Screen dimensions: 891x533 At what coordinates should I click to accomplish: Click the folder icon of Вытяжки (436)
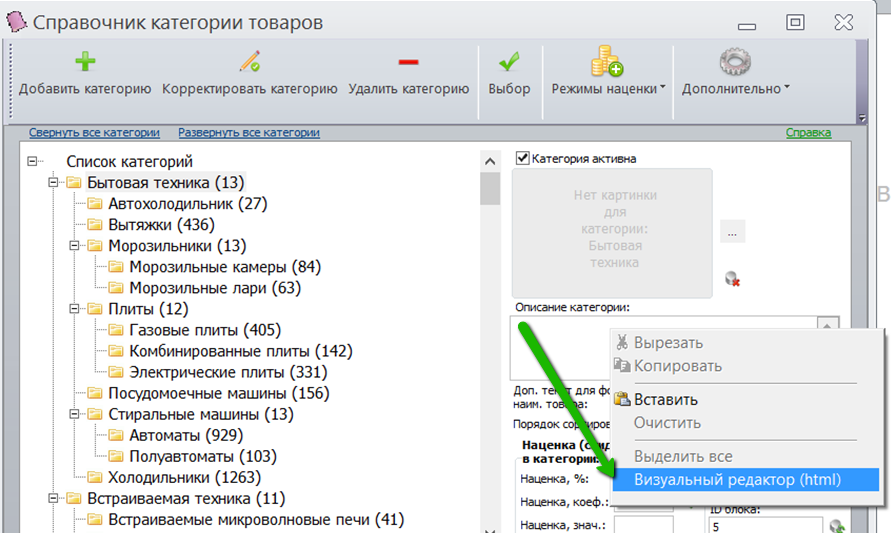coord(95,224)
